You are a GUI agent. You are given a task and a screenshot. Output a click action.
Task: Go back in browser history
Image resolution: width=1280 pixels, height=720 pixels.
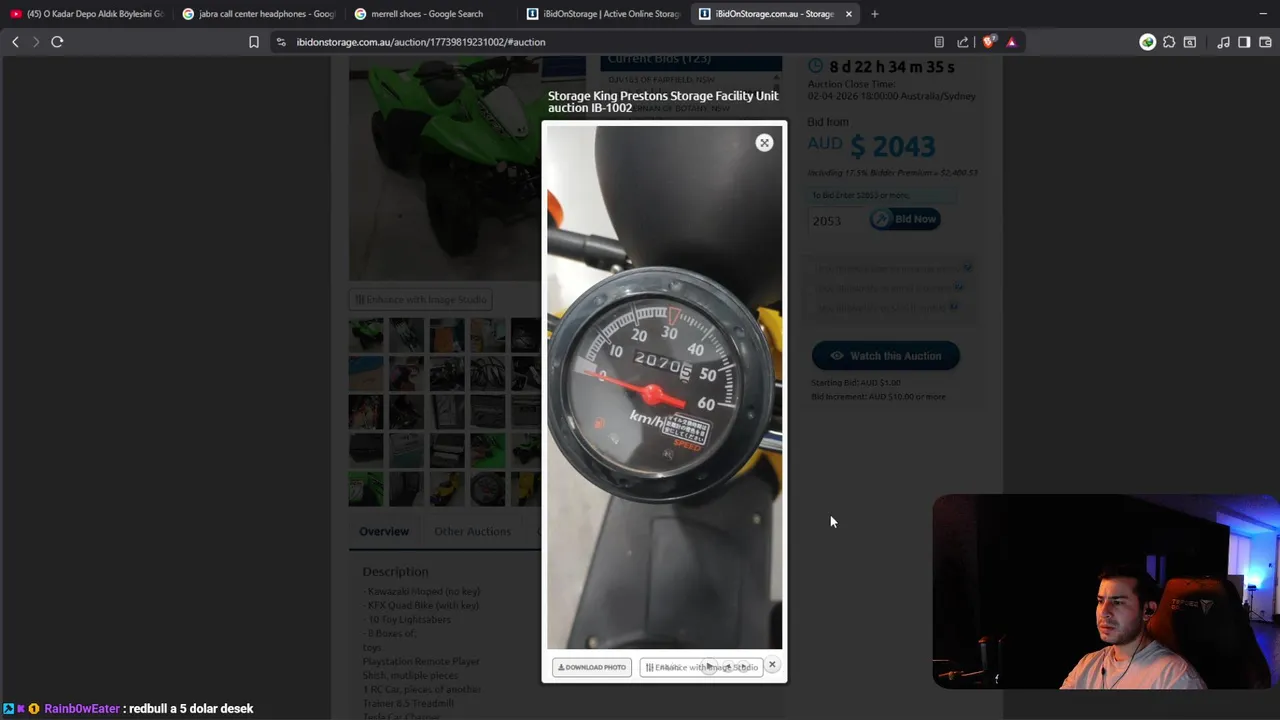tap(15, 42)
